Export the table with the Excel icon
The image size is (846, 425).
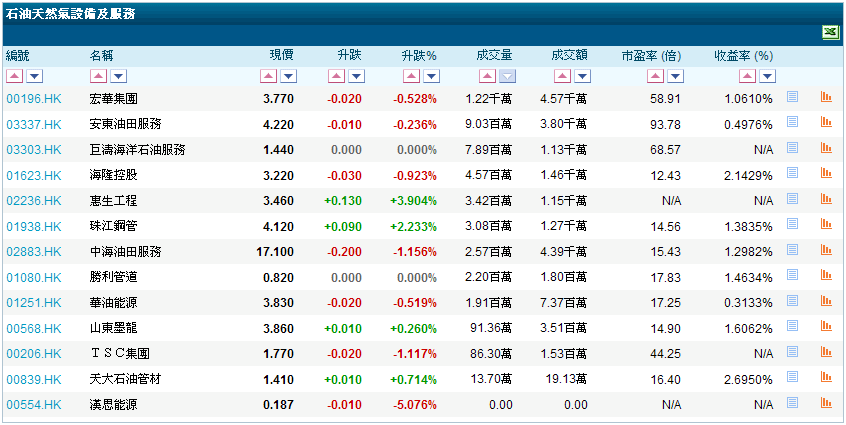830,32
